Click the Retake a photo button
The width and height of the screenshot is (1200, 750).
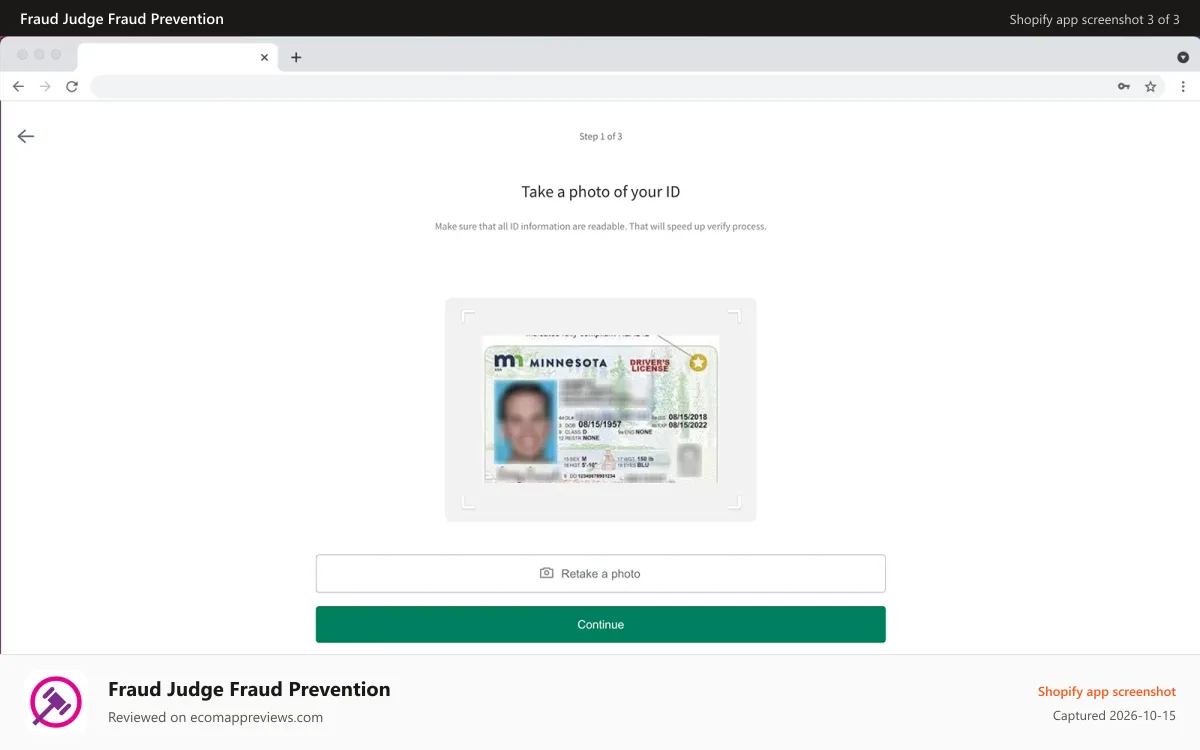click(600, 574)
